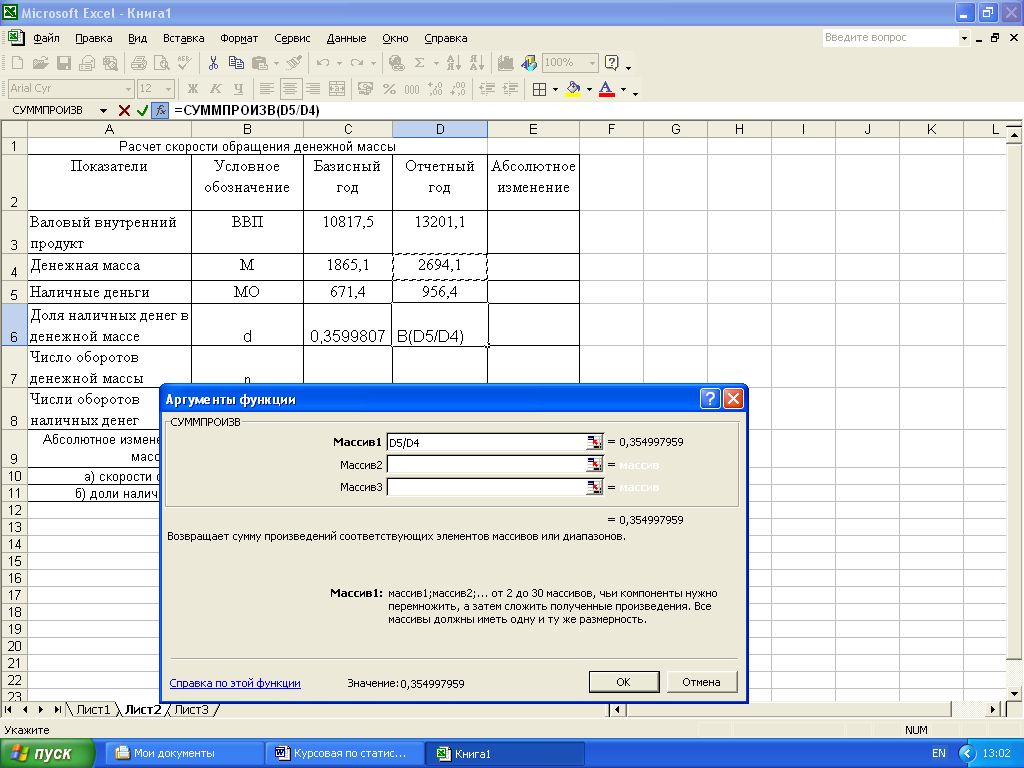This screenshot has height=768, width=1024.
Task: Open the Вставка menu
Action: pos(184,38)
